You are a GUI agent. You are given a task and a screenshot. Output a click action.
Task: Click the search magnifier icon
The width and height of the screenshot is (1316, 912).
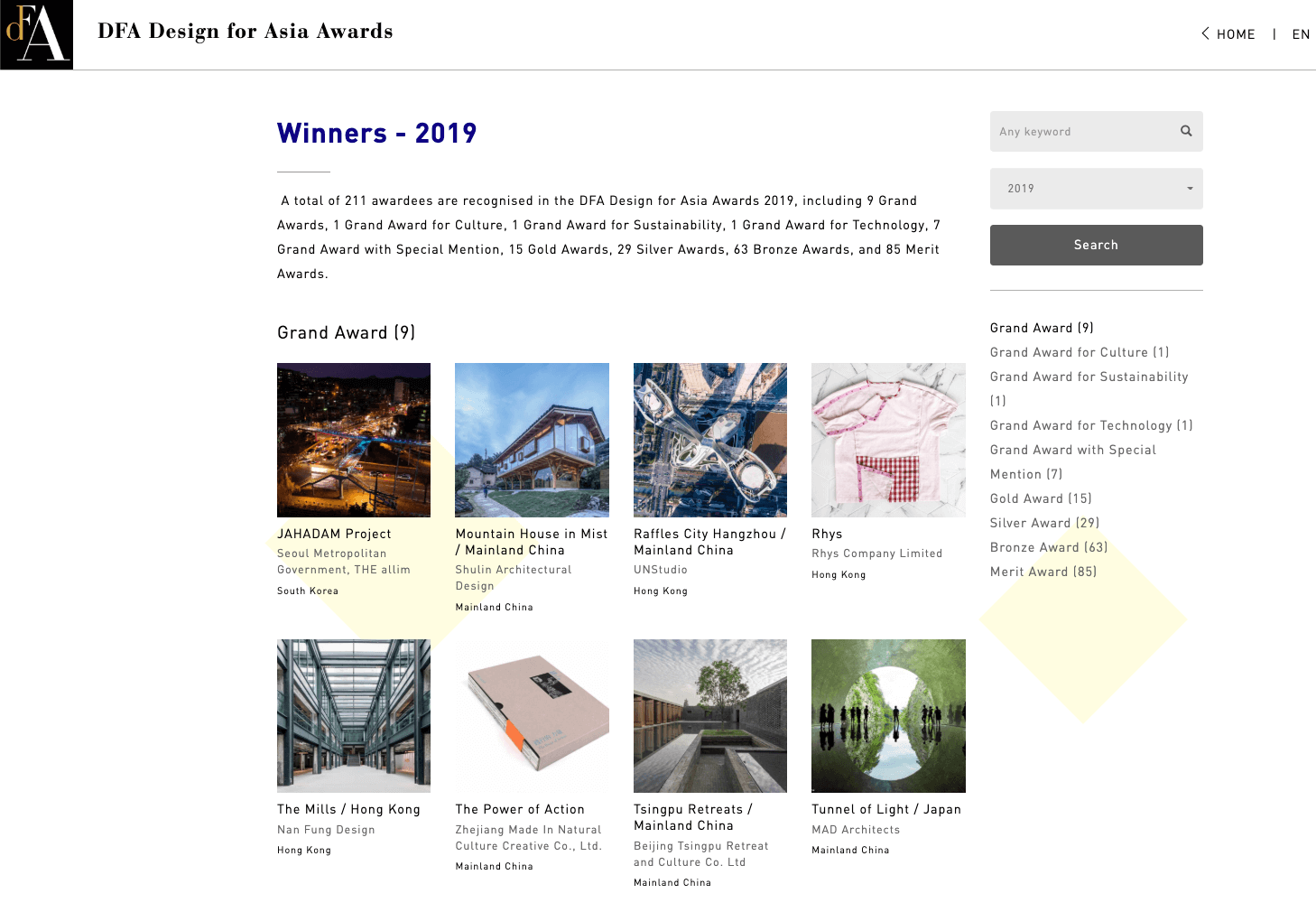point(1186,131)
